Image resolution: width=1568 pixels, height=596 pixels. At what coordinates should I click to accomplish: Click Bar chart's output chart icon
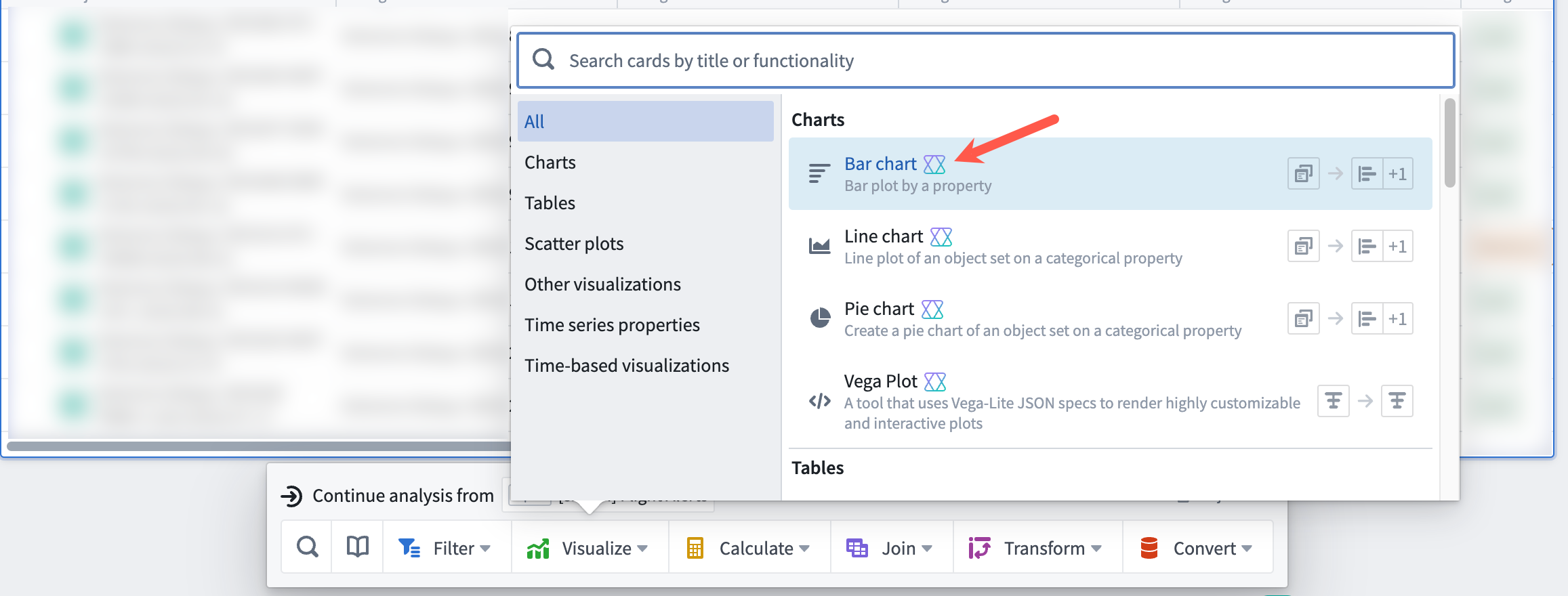1367,174
